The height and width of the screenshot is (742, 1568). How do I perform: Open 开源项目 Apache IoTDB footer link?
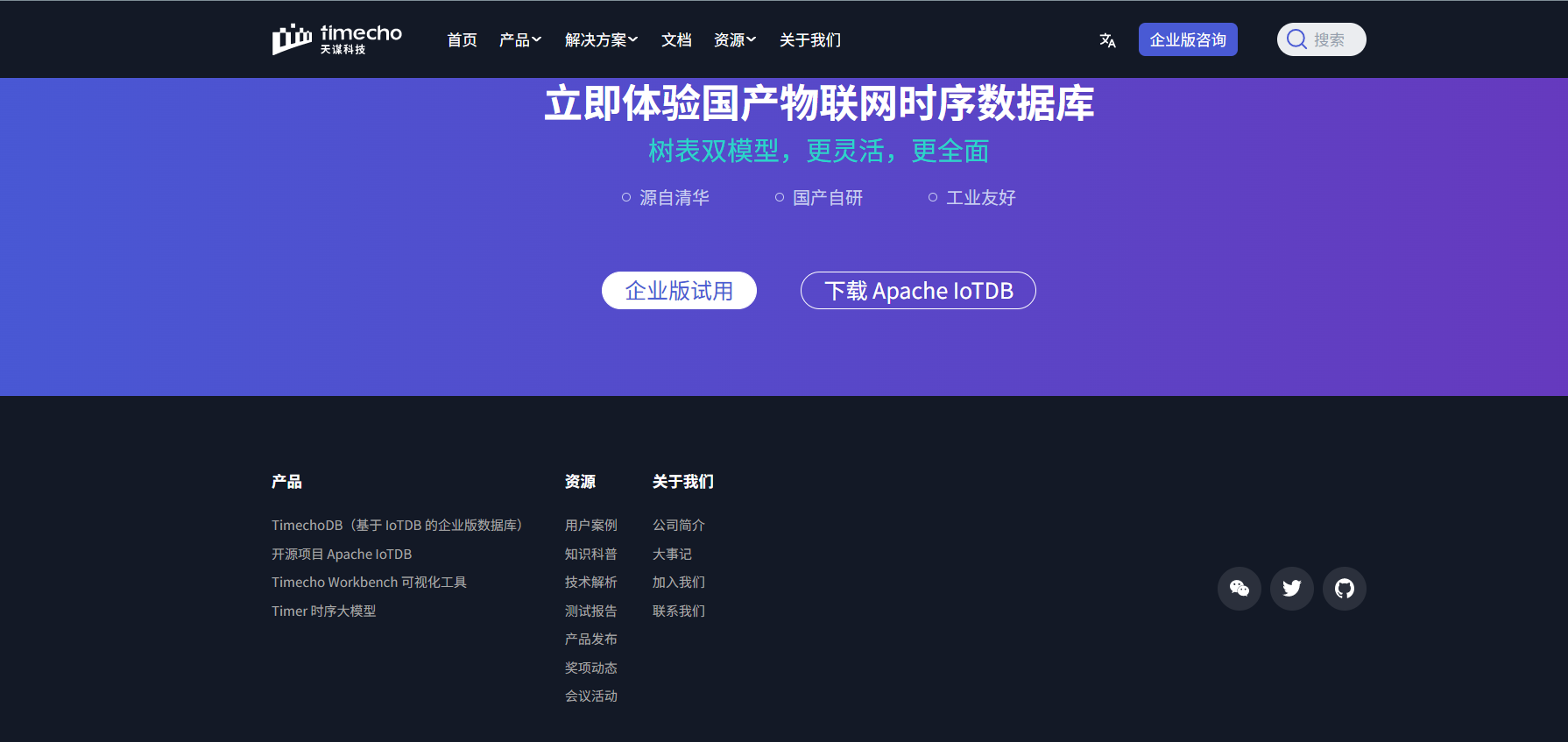(x=342, y=555)
